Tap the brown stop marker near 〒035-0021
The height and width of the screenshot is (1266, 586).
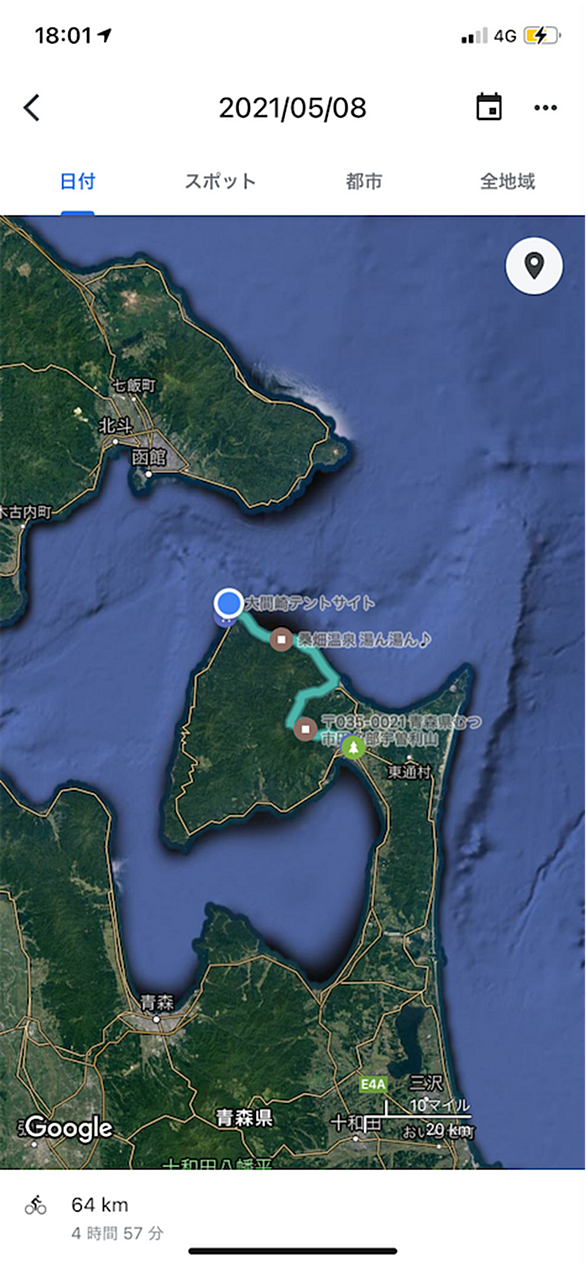tap(305, 729)
